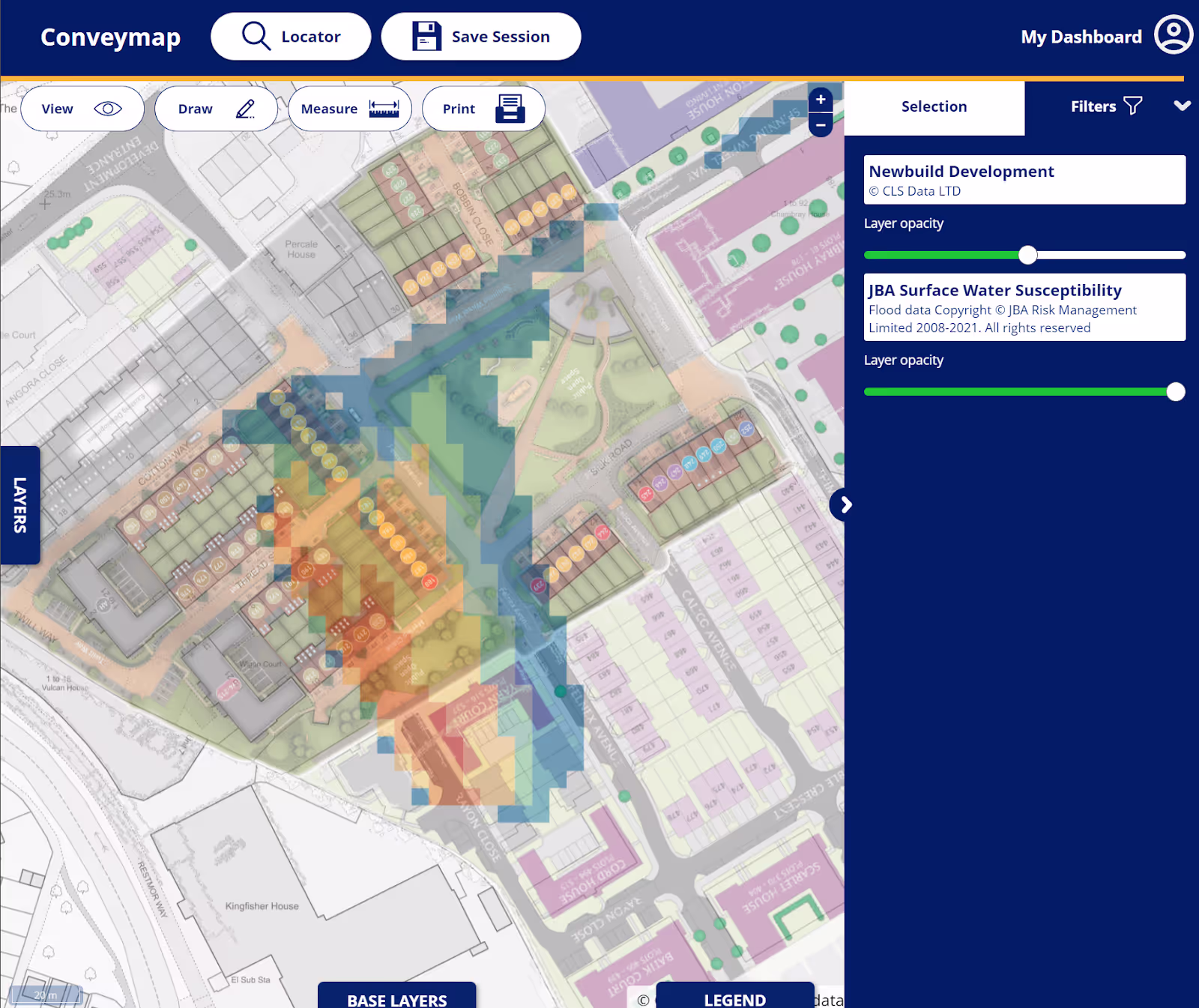Select the Newbuild Development layer card
1199x1008 pixels.
1024,180
